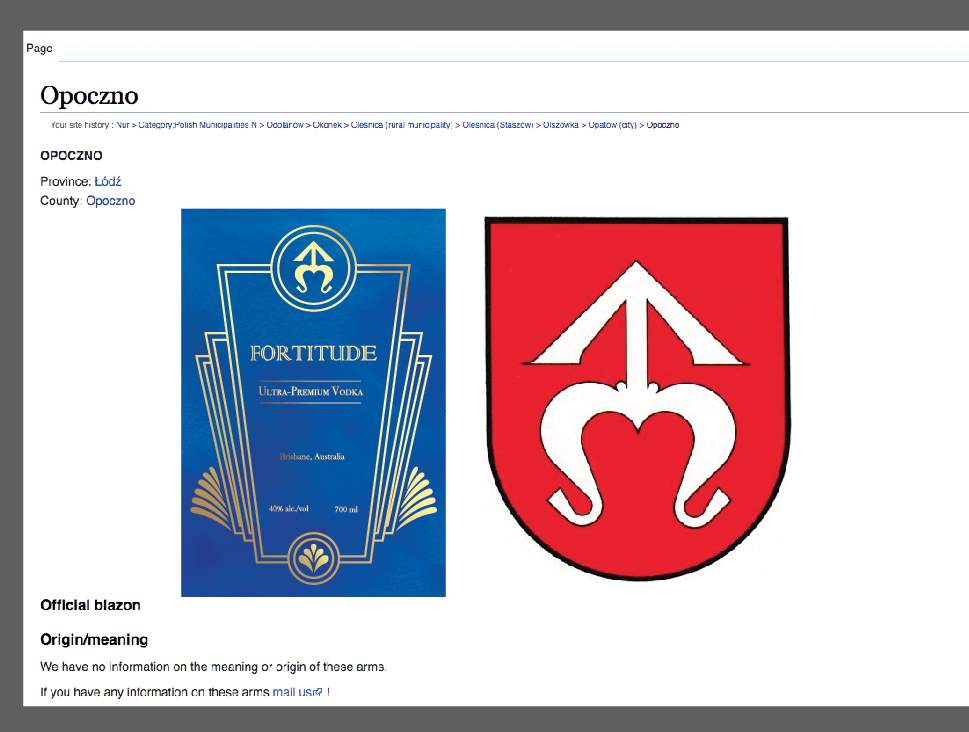Open 'Oleśnica (rural municipality)' breadcrumb link
The image size is (969, 732).
(x=402, y=125)
